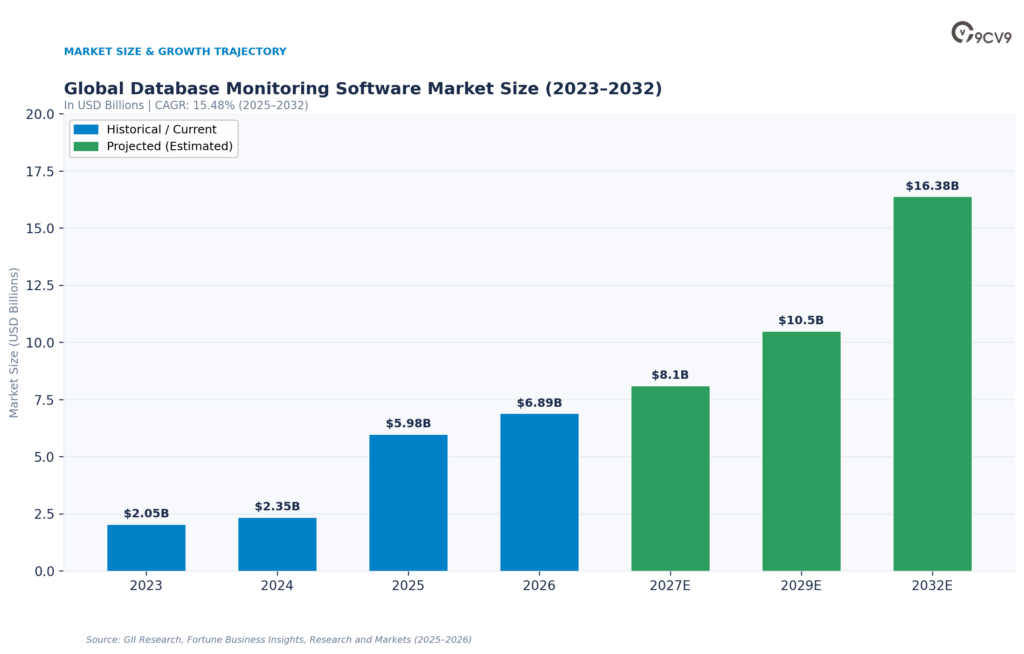This screenshot has width=1024, height=654.
Task: Select the 2023 bar labeled $2.05B
Action: (x=146, y=548)
